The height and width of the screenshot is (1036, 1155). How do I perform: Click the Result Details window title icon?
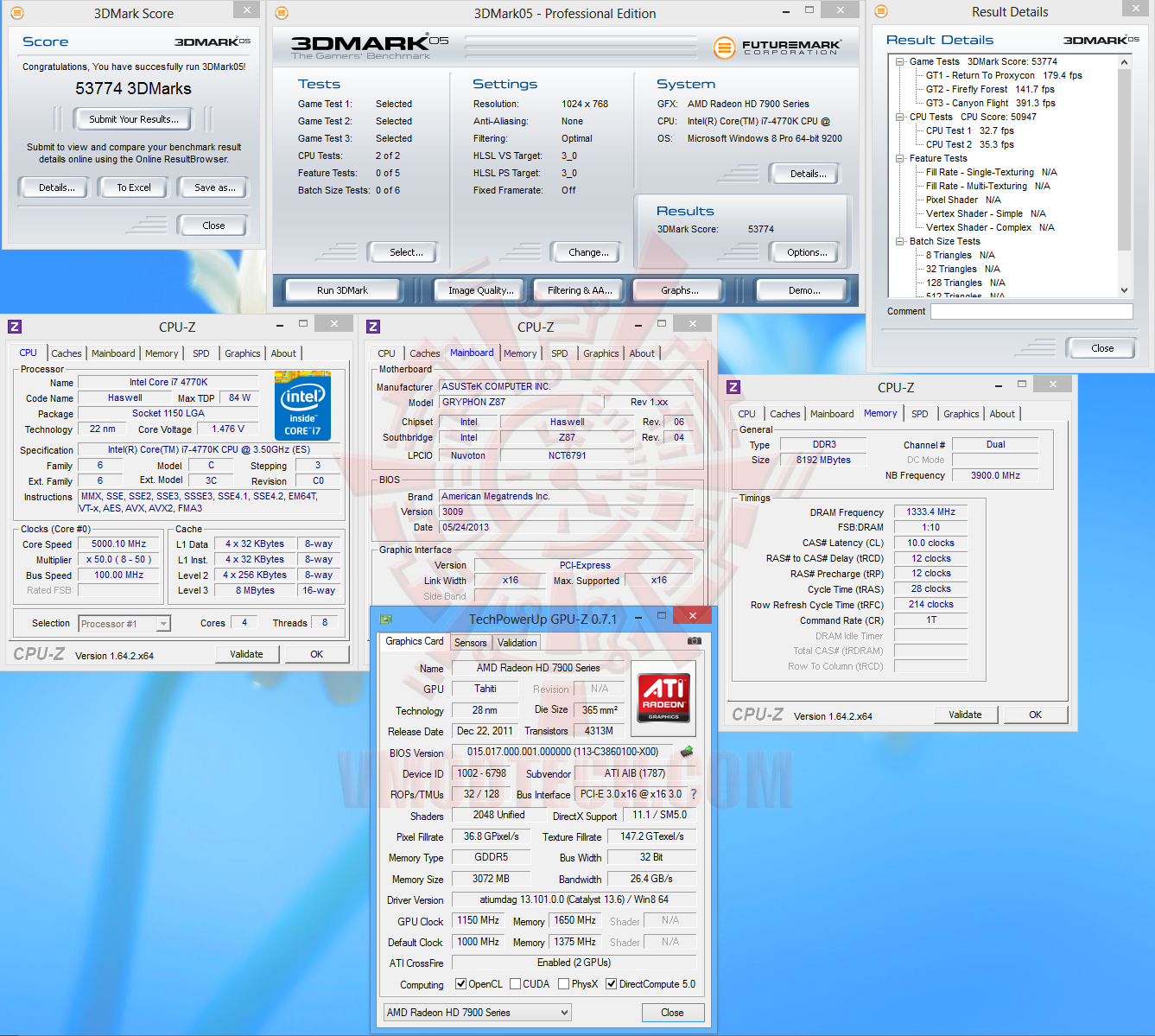[x=881, y=11]
